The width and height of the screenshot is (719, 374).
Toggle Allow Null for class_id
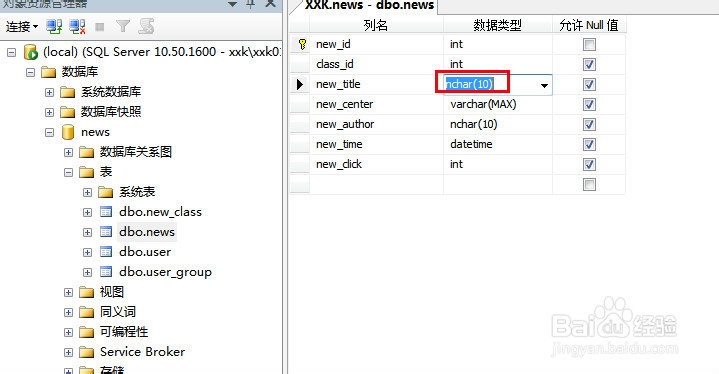click(589, 65)
